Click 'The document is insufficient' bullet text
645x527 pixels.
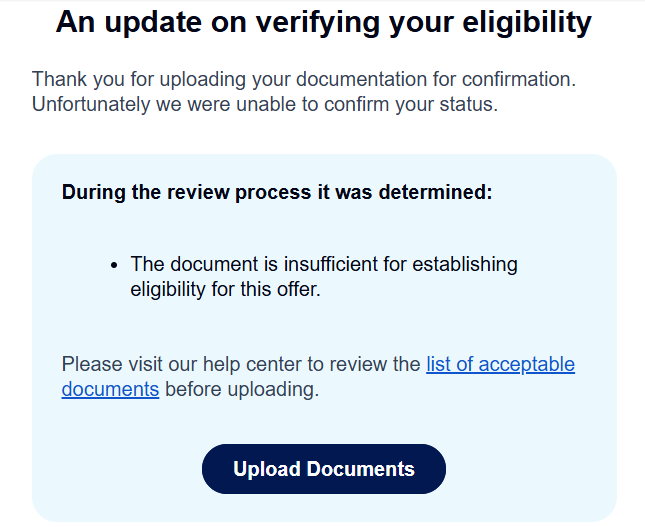tap(250, 265)
